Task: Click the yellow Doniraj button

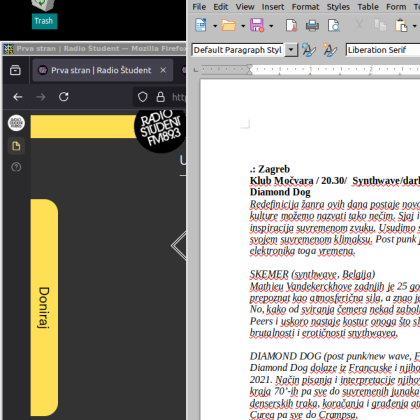Action: pos(44,307)
